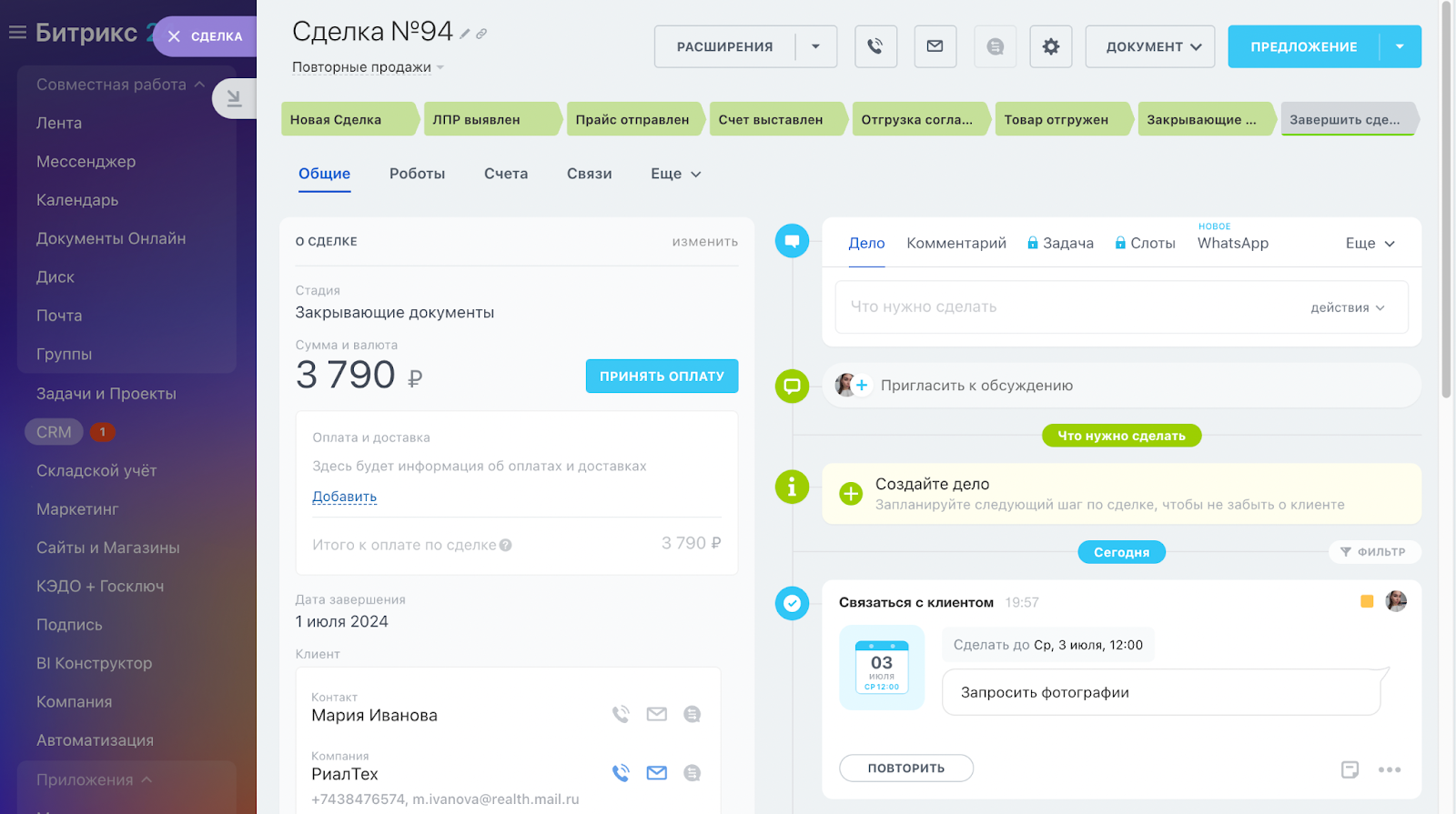The width and height of the screenshot is (1456, 814).
Task: Open the ФИЛЬТР timeline filter
Action: pyautogui.click(x=1374, y=552)
